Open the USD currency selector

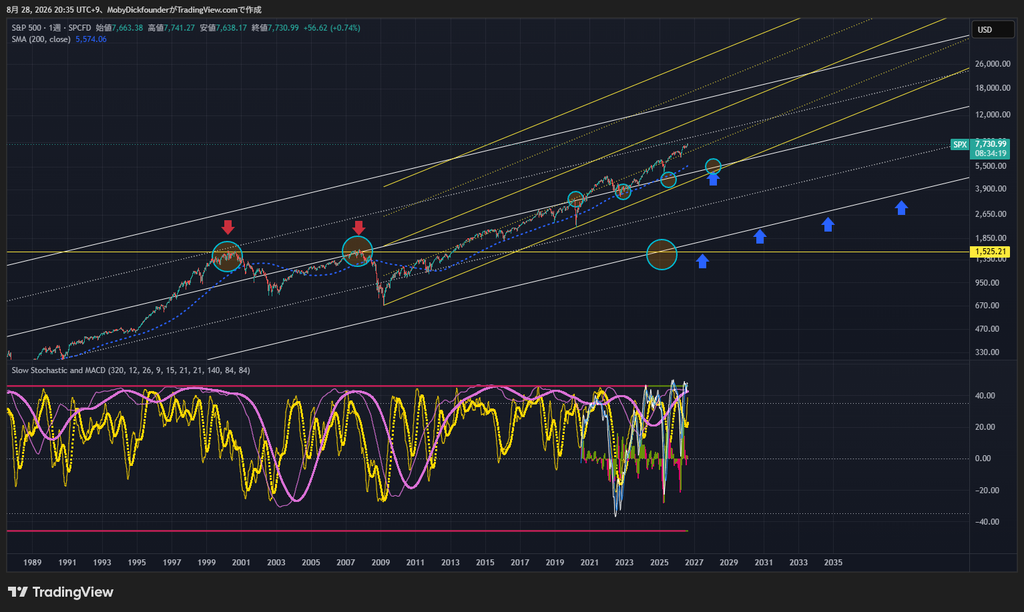click(x=993, y=29)
